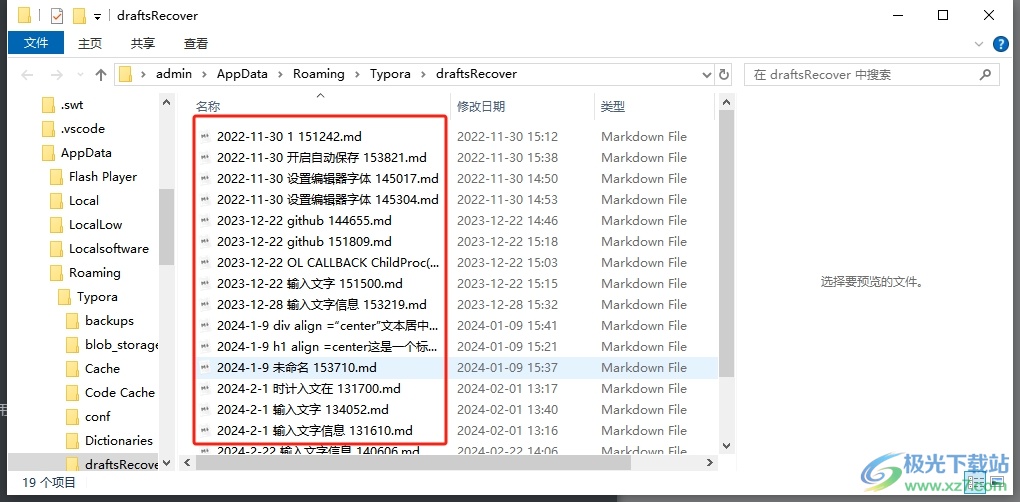Screen dimensions: 1020x502
Task: Select file 2024-1-9 div align center
Action: point(328,326)
